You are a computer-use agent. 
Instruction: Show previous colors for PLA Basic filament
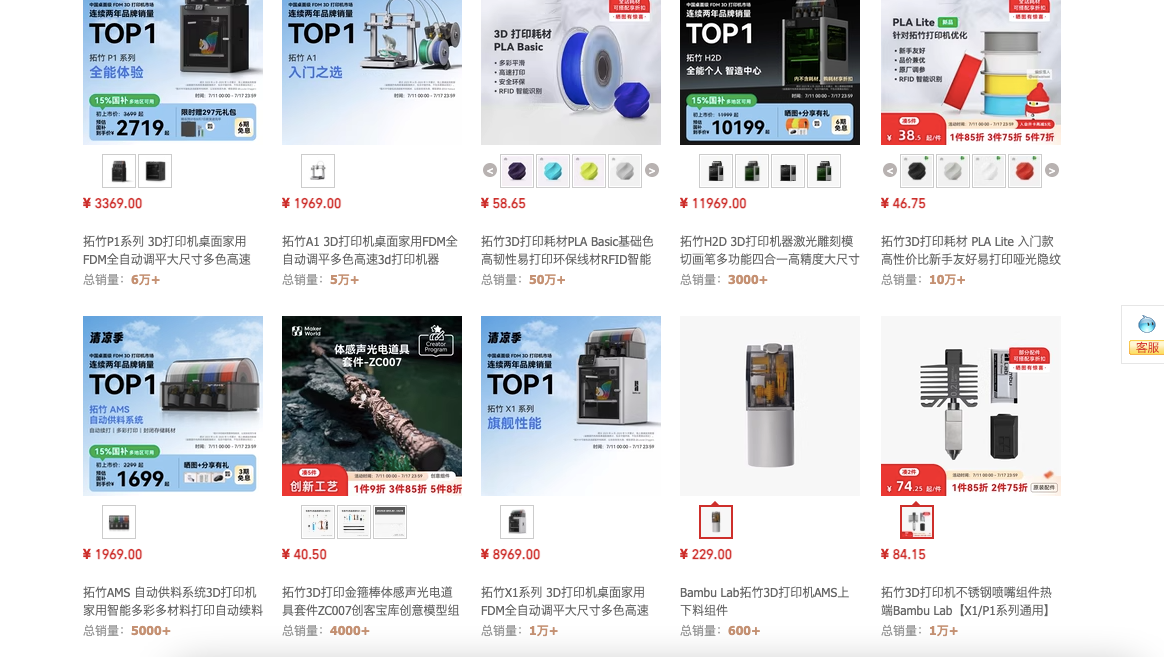tap(490, 171)
